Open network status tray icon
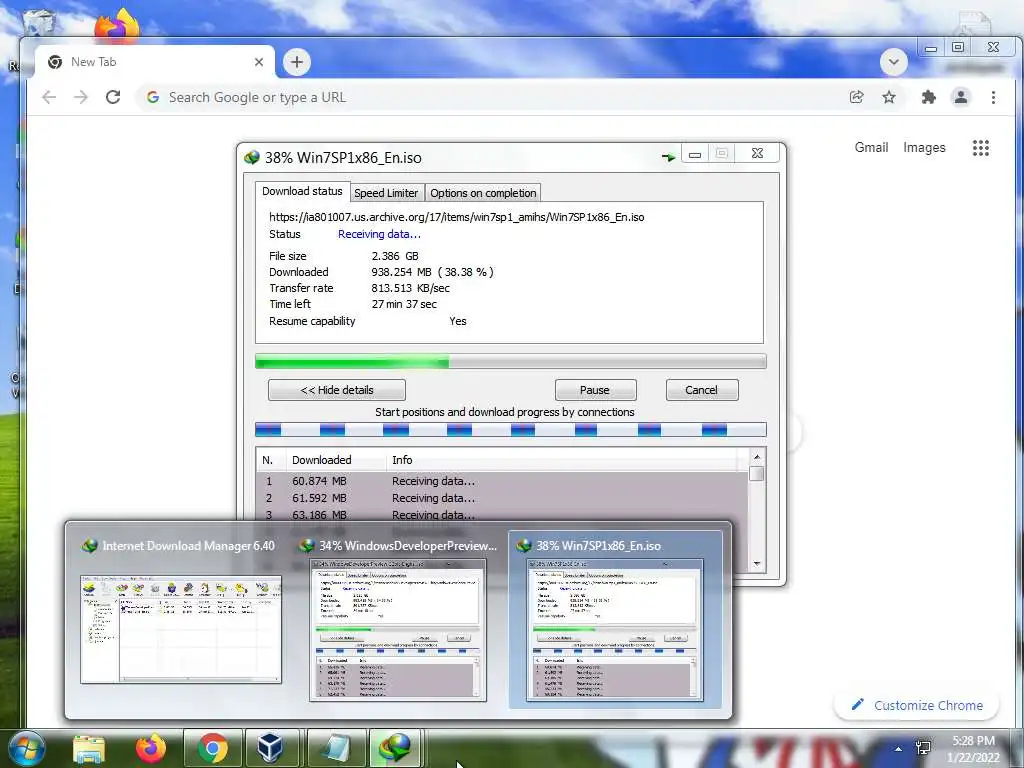 923,748
